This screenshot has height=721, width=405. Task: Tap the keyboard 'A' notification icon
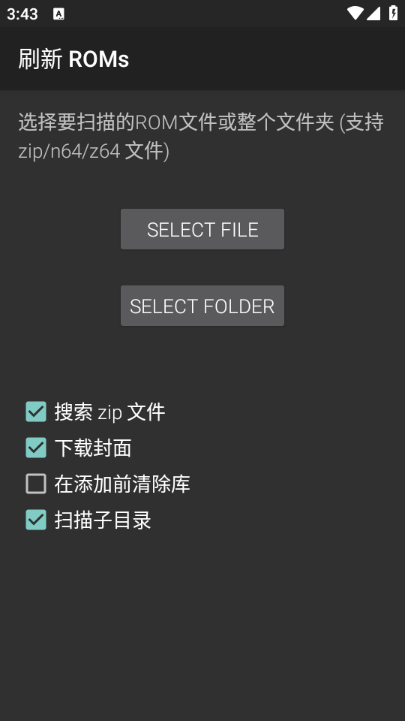(x=59, y=14)
